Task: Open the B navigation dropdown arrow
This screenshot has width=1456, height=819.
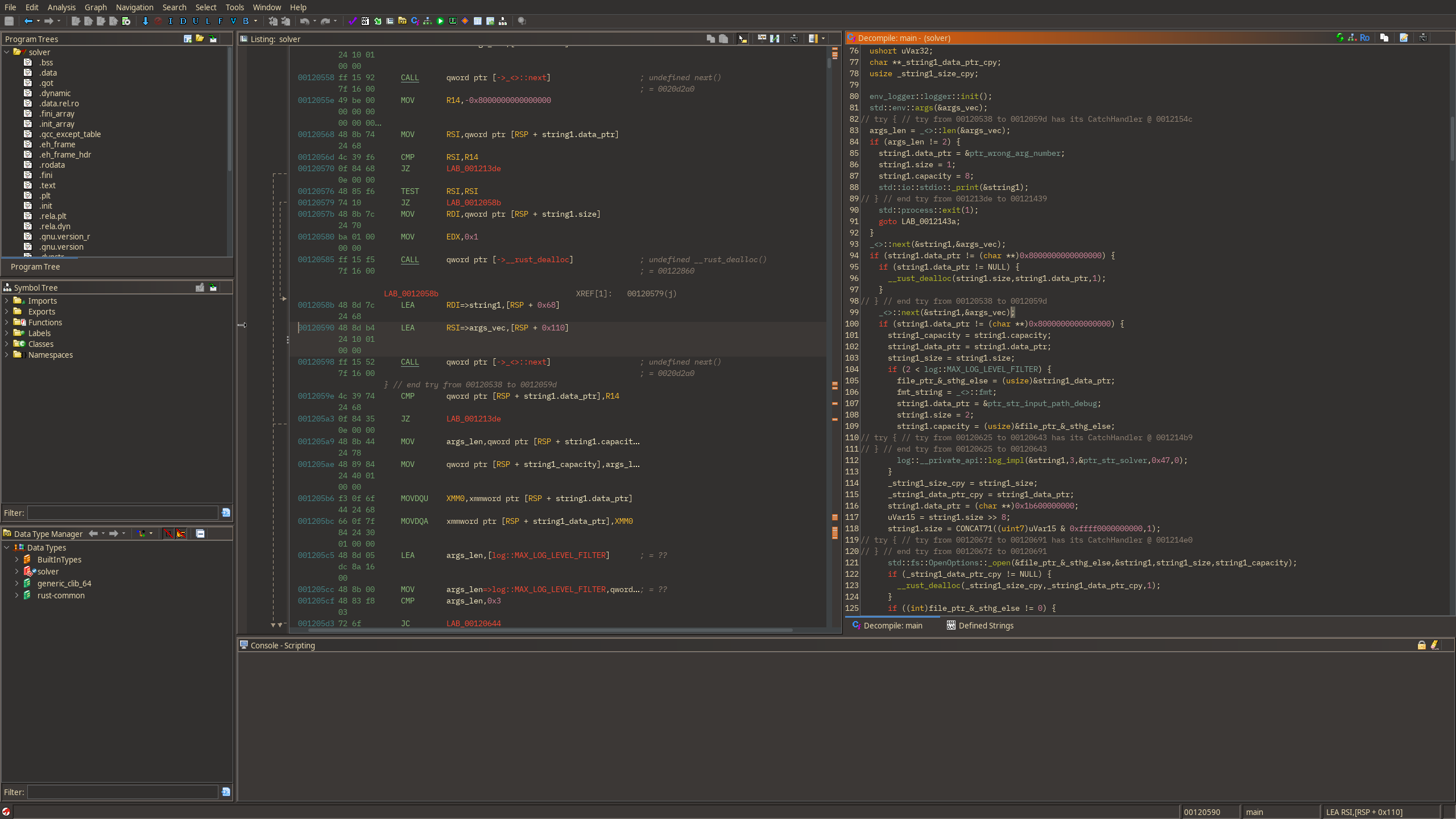Action: point(255,21)
